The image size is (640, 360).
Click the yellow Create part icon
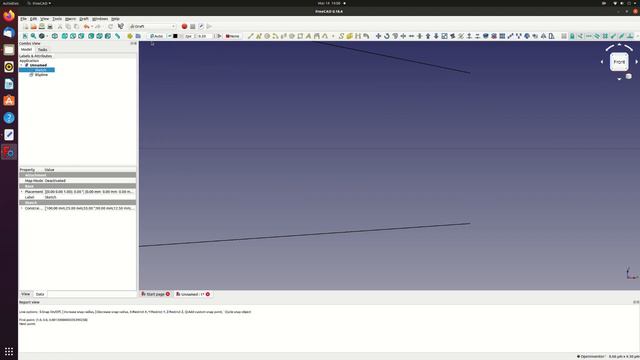pos(130,36)
